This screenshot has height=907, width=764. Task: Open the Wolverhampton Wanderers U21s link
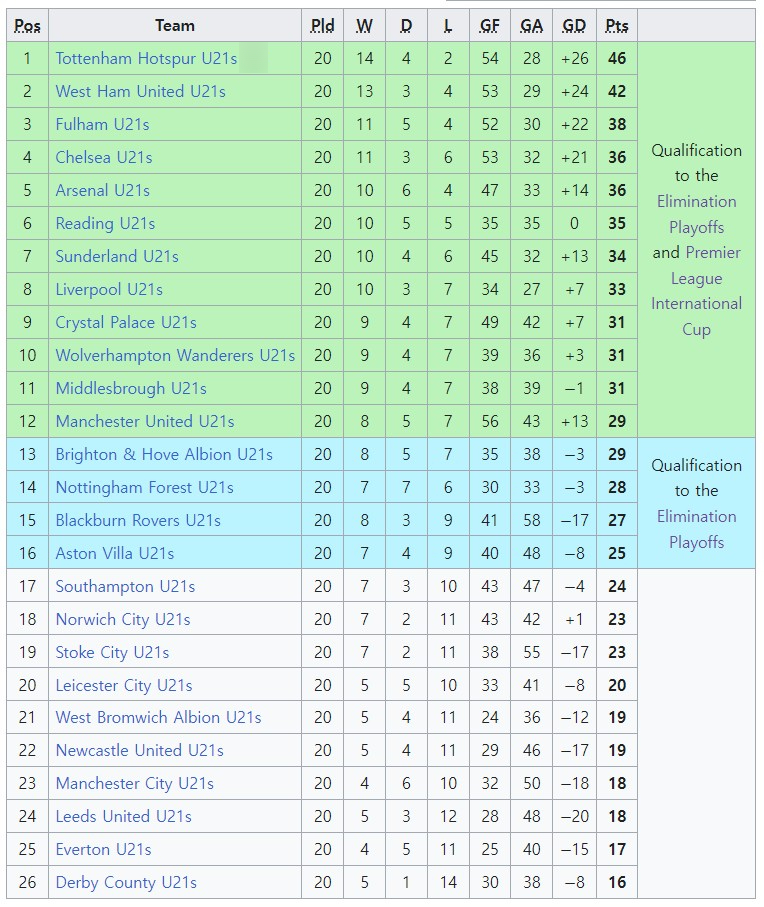pyautogui.click(x=175, y=355)
